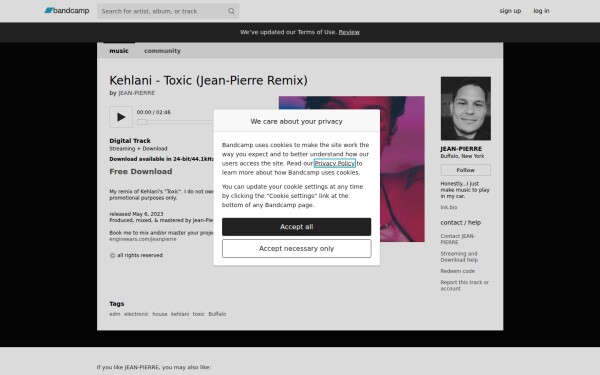
Task: Follow JEAN-PIERRE
Action: click(465, 170)
